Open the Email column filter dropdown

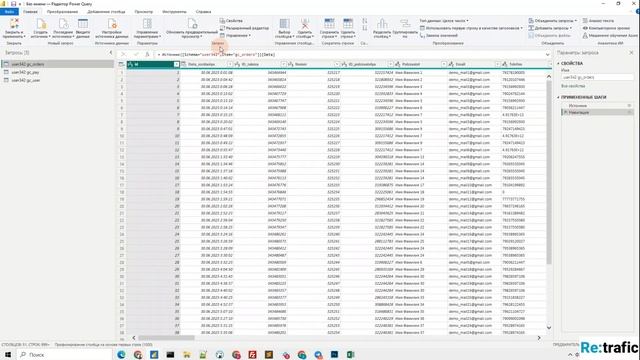click(497, 64)
